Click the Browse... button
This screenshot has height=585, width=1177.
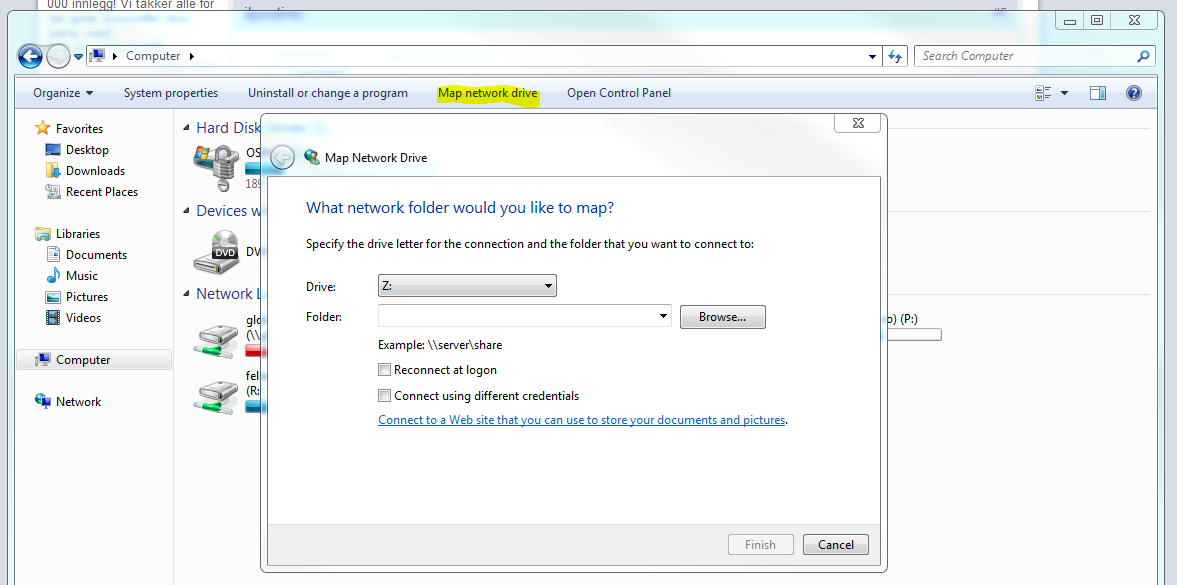[x=722, y=317]
